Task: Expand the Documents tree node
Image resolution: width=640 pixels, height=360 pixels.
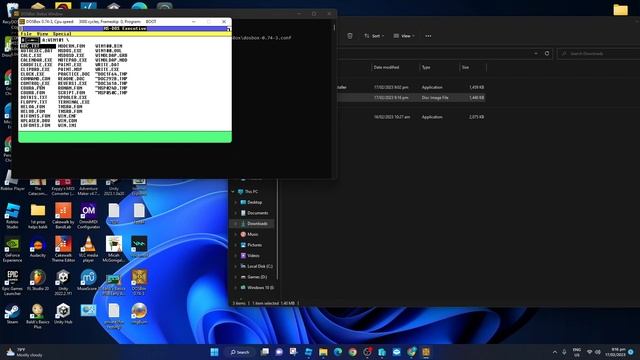Action: (x=236, y=213)
